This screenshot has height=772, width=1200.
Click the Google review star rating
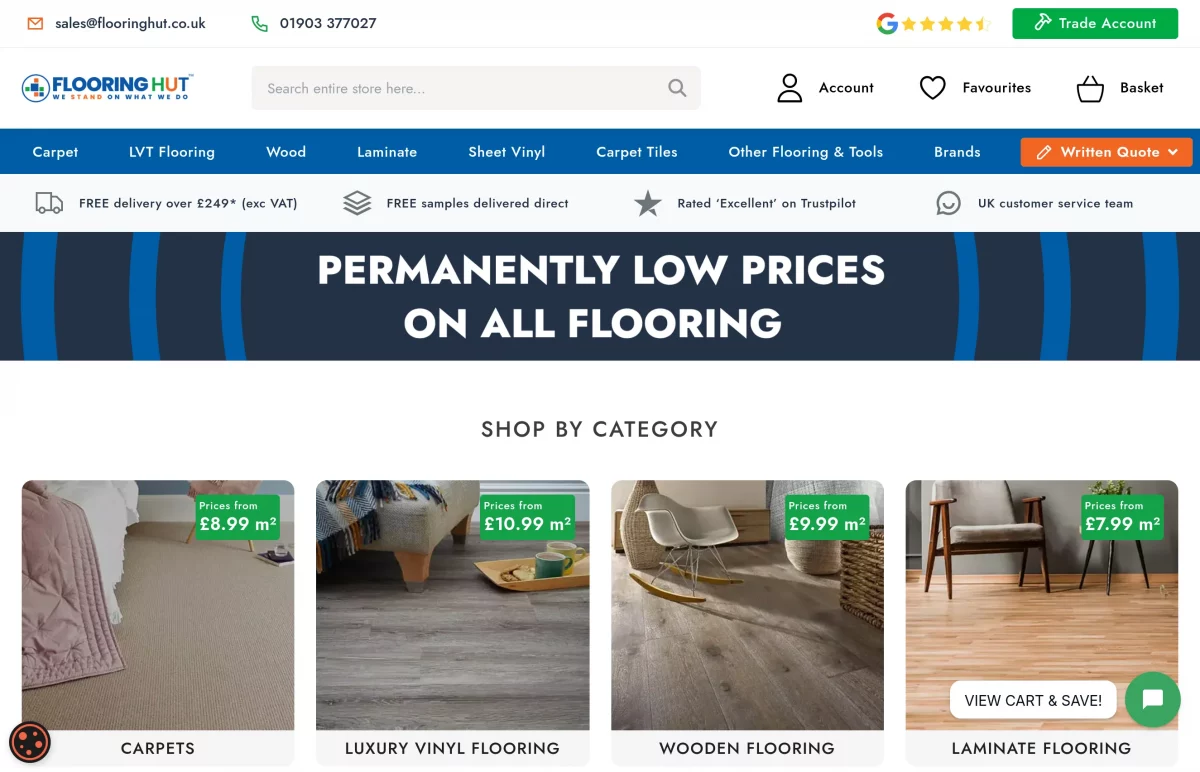tap(934, 22)
